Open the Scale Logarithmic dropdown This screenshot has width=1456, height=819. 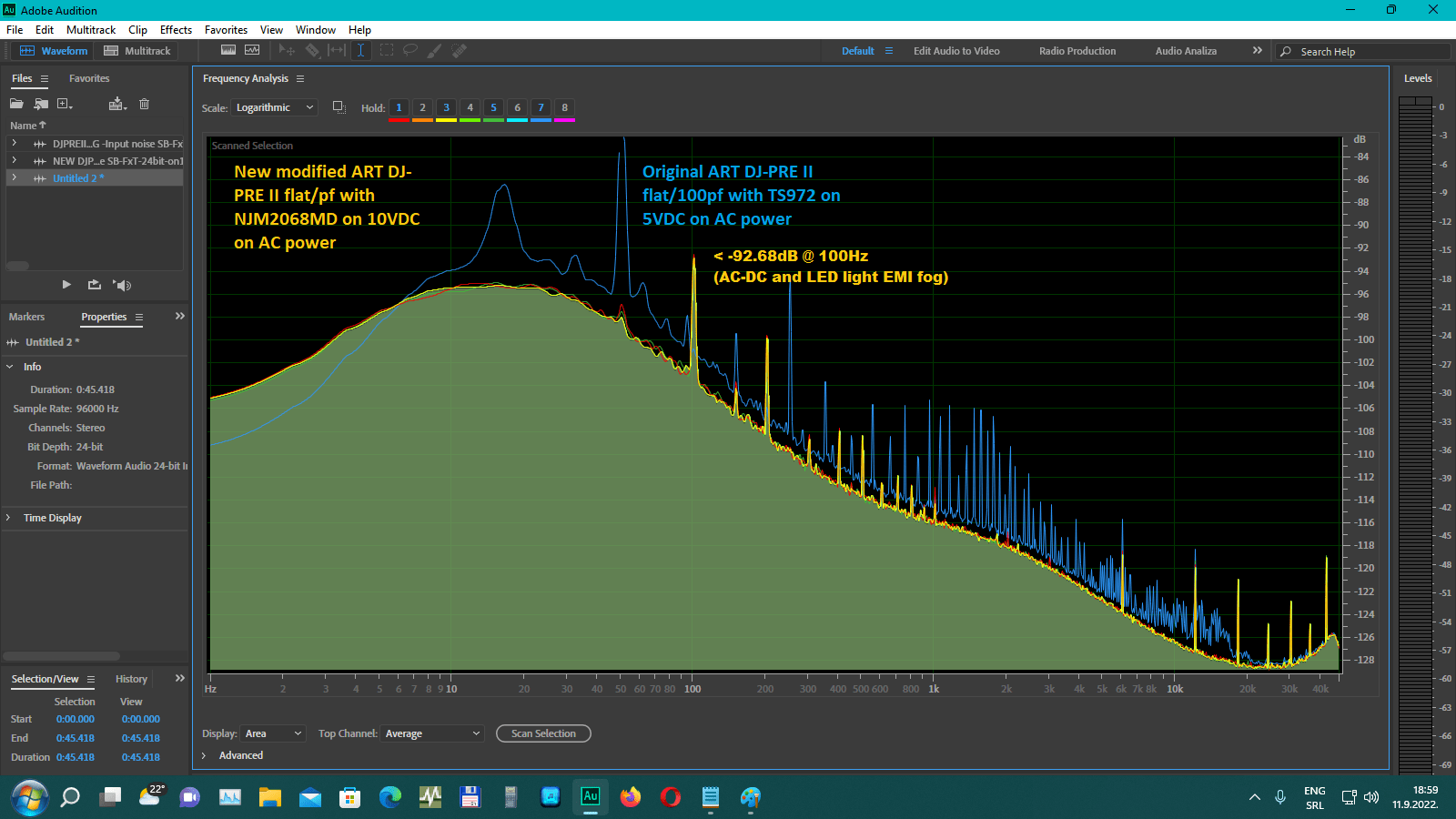(274, 107)
